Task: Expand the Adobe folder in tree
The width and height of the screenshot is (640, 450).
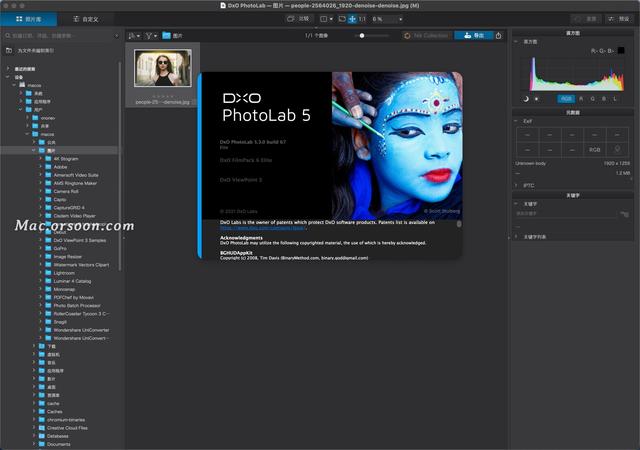Action: tap(40, 166)
